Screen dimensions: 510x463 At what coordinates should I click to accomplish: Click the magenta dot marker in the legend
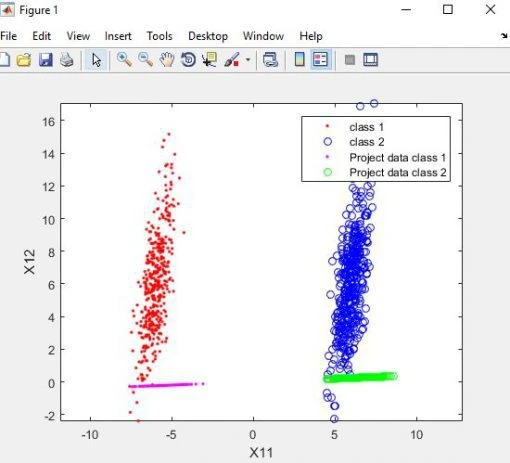tap(327, 156)
